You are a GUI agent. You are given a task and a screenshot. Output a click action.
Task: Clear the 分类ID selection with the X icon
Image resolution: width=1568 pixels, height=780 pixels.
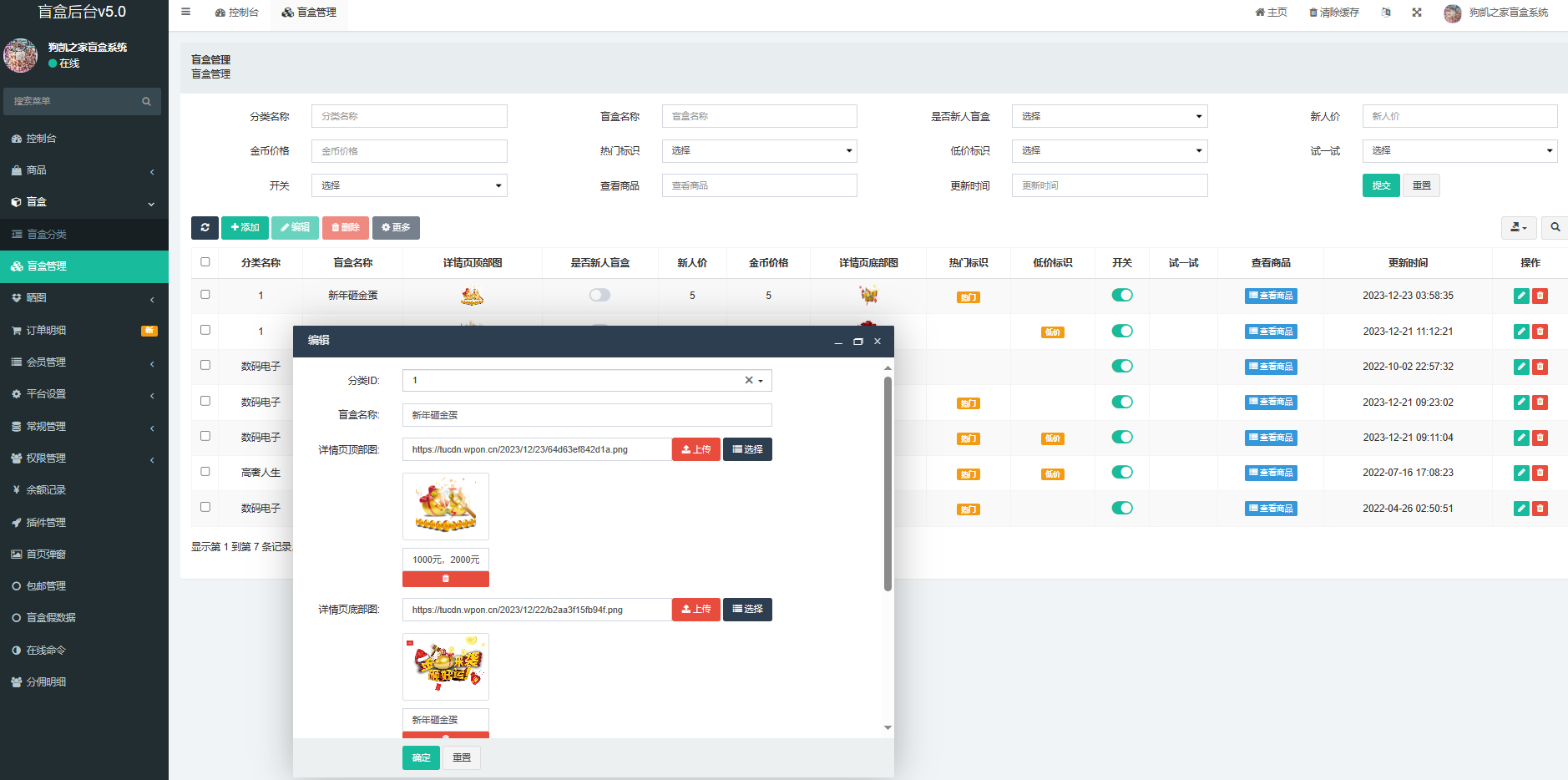coord(749,380)
